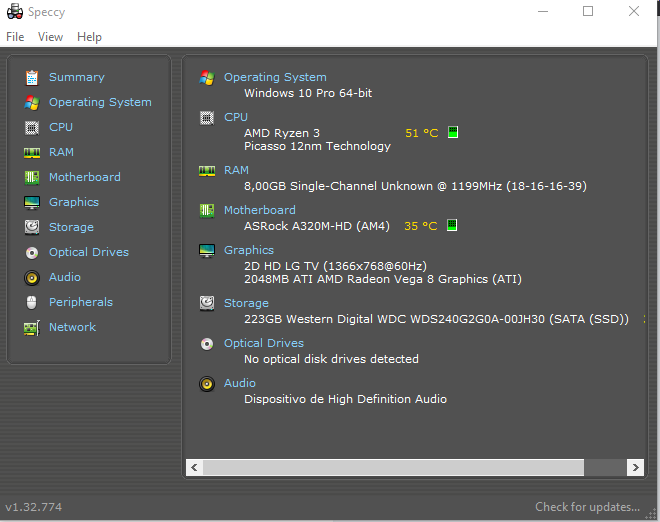Image resolution: width=660 pixels, height=522 pixels.
Task: Click the CPU chip icon in summary panel
Action: tap(207, 117)
